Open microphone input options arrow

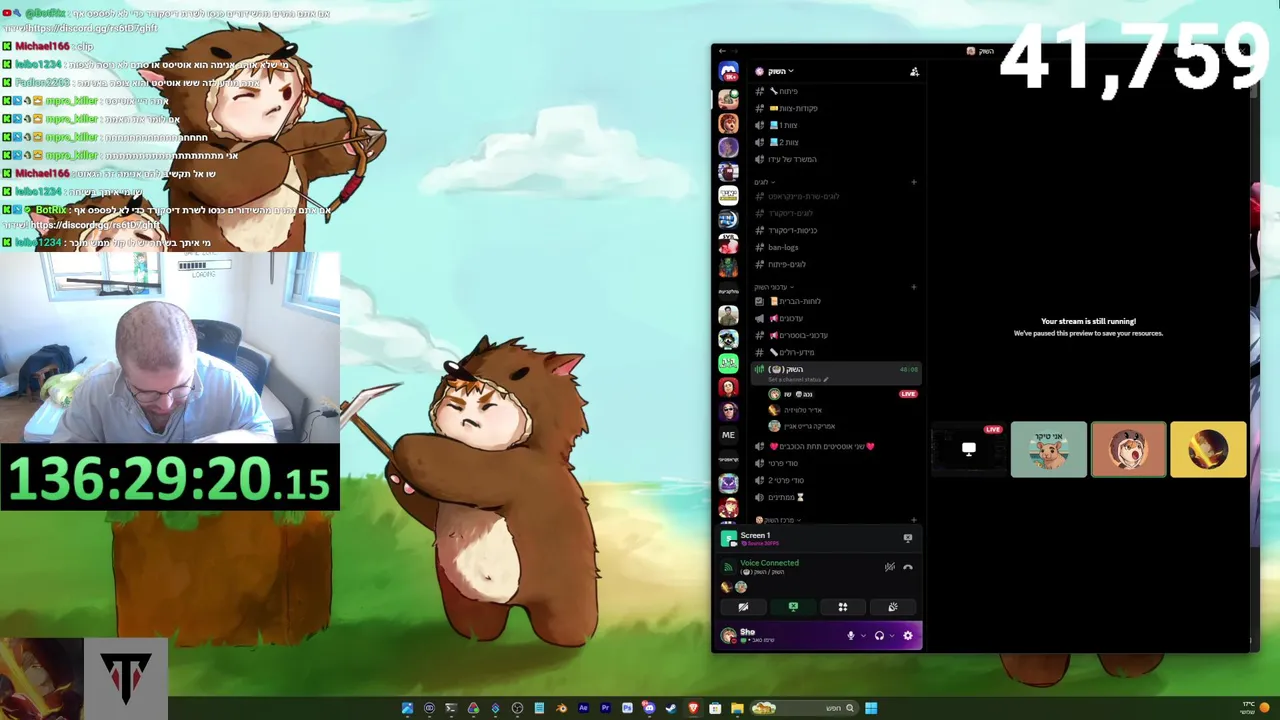point(863,635)
